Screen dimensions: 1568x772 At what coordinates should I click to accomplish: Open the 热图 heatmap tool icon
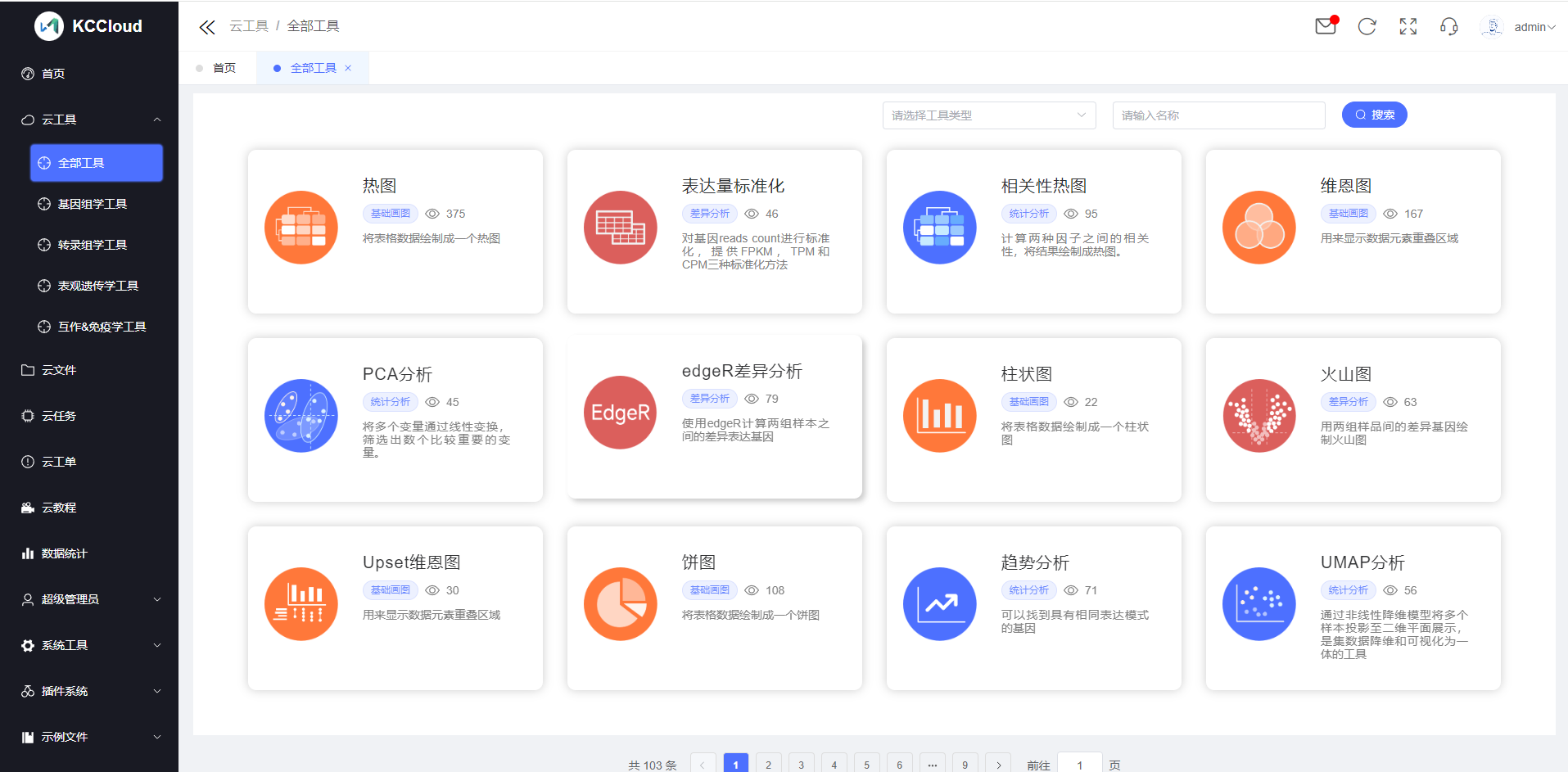[x=301, y=228]
